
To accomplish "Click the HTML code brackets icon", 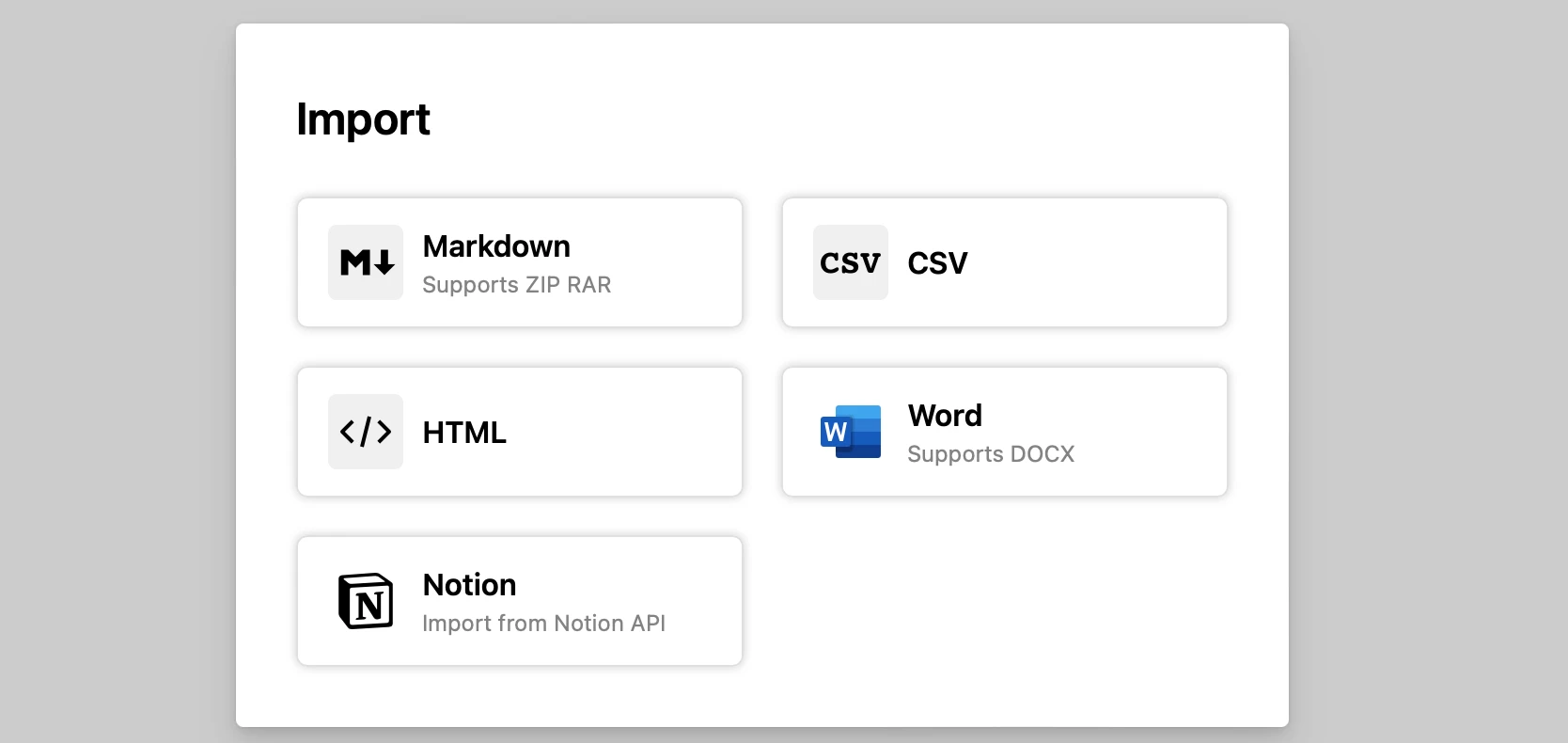I will [365, 432].
